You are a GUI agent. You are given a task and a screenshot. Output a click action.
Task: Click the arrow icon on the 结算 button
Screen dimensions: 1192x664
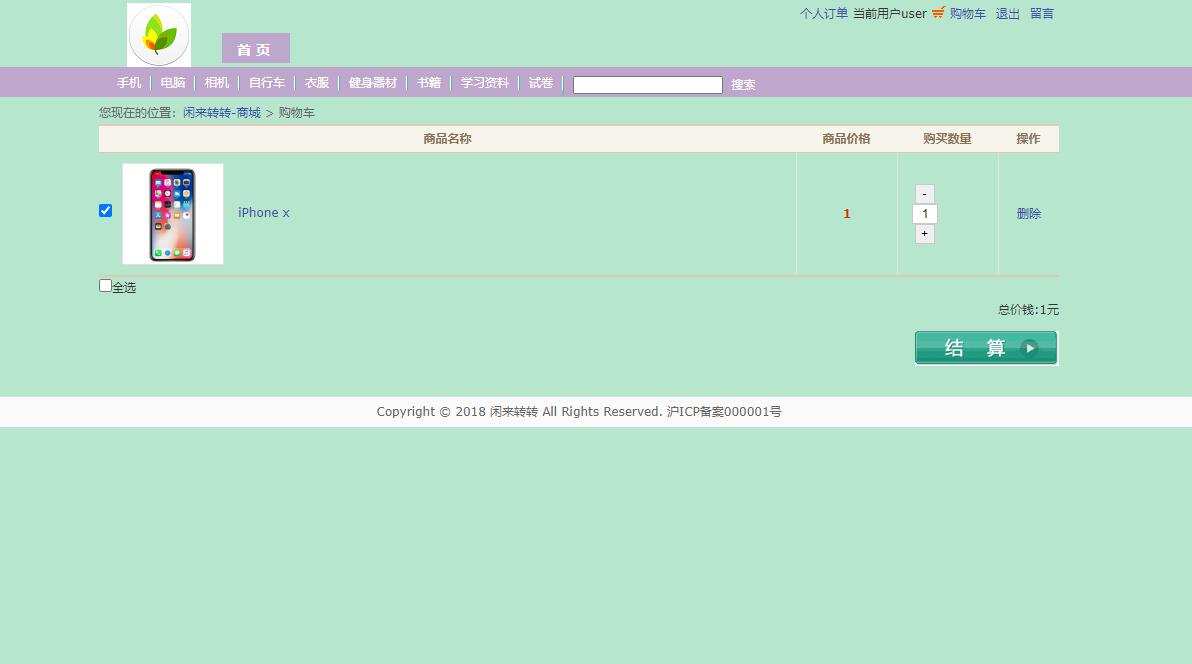pyautogui.click(x=1030, y=347)
